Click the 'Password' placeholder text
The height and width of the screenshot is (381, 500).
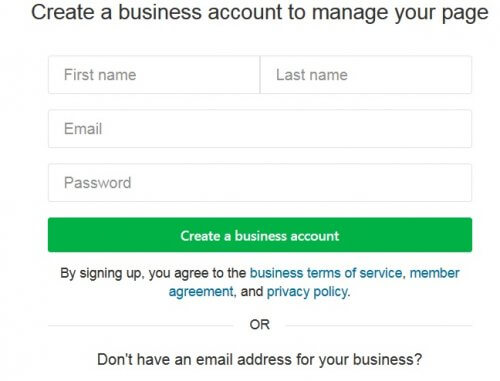98,183
